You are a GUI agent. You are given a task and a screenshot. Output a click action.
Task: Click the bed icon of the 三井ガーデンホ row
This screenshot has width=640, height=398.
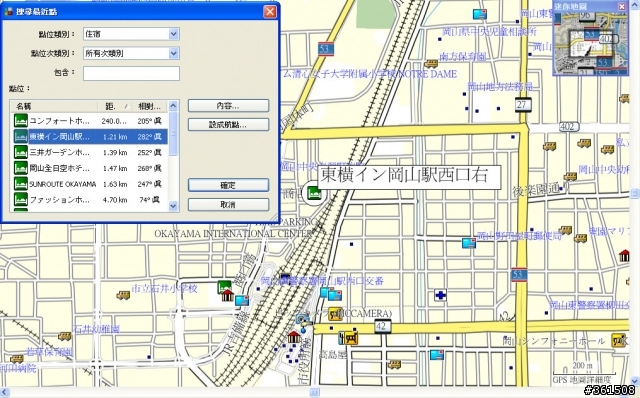21,152
